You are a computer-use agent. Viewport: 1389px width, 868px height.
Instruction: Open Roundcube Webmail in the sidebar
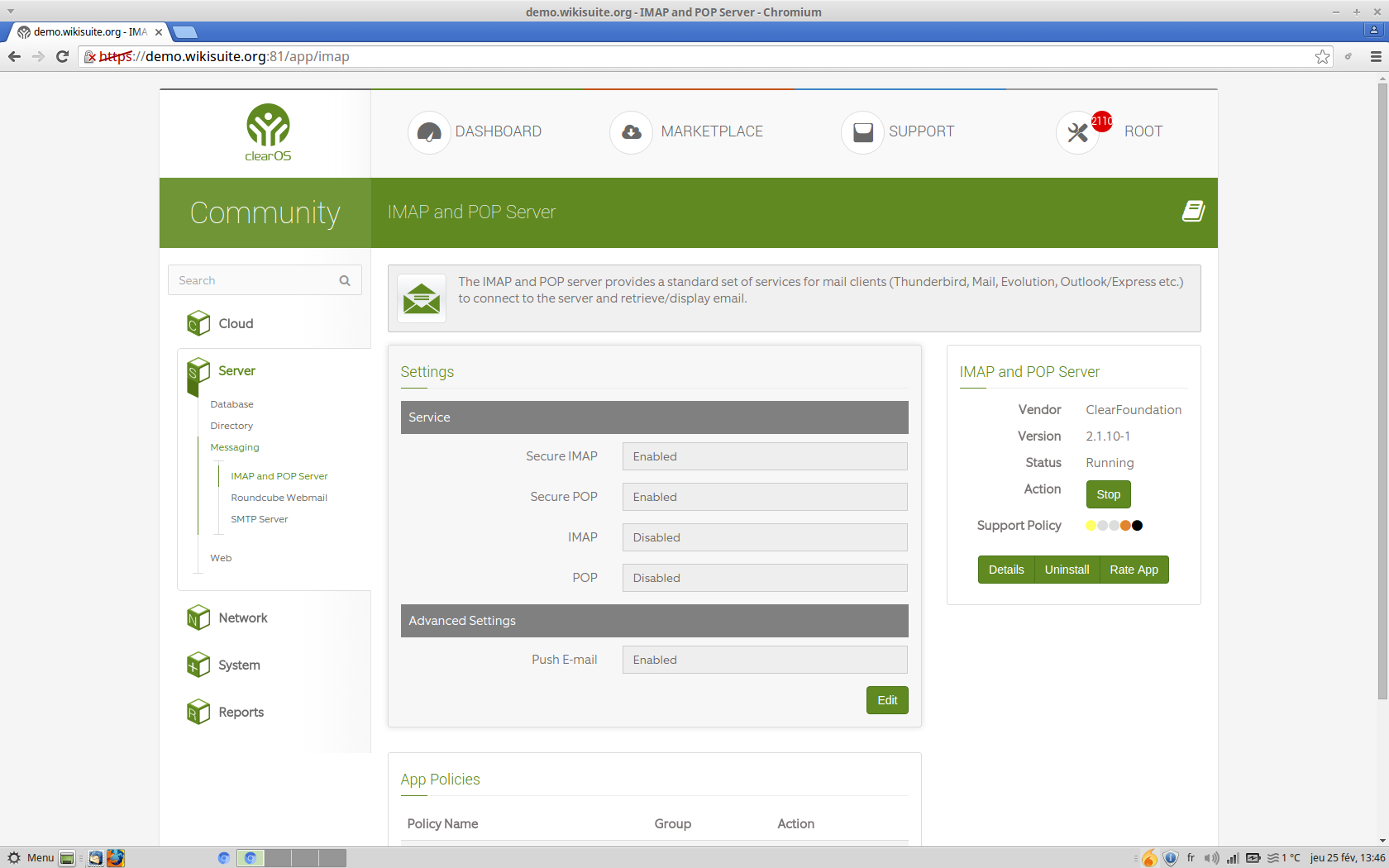point(279,498)
